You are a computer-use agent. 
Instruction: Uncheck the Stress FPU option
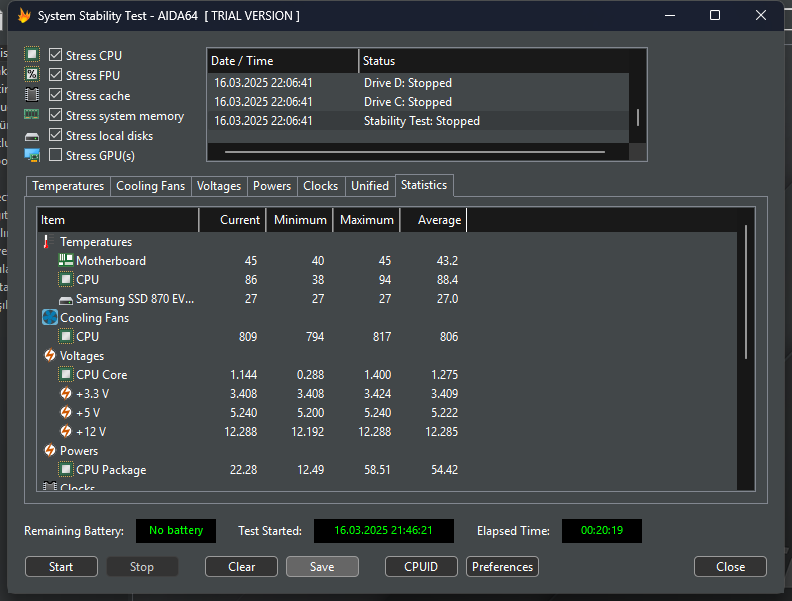pos(56,75)
